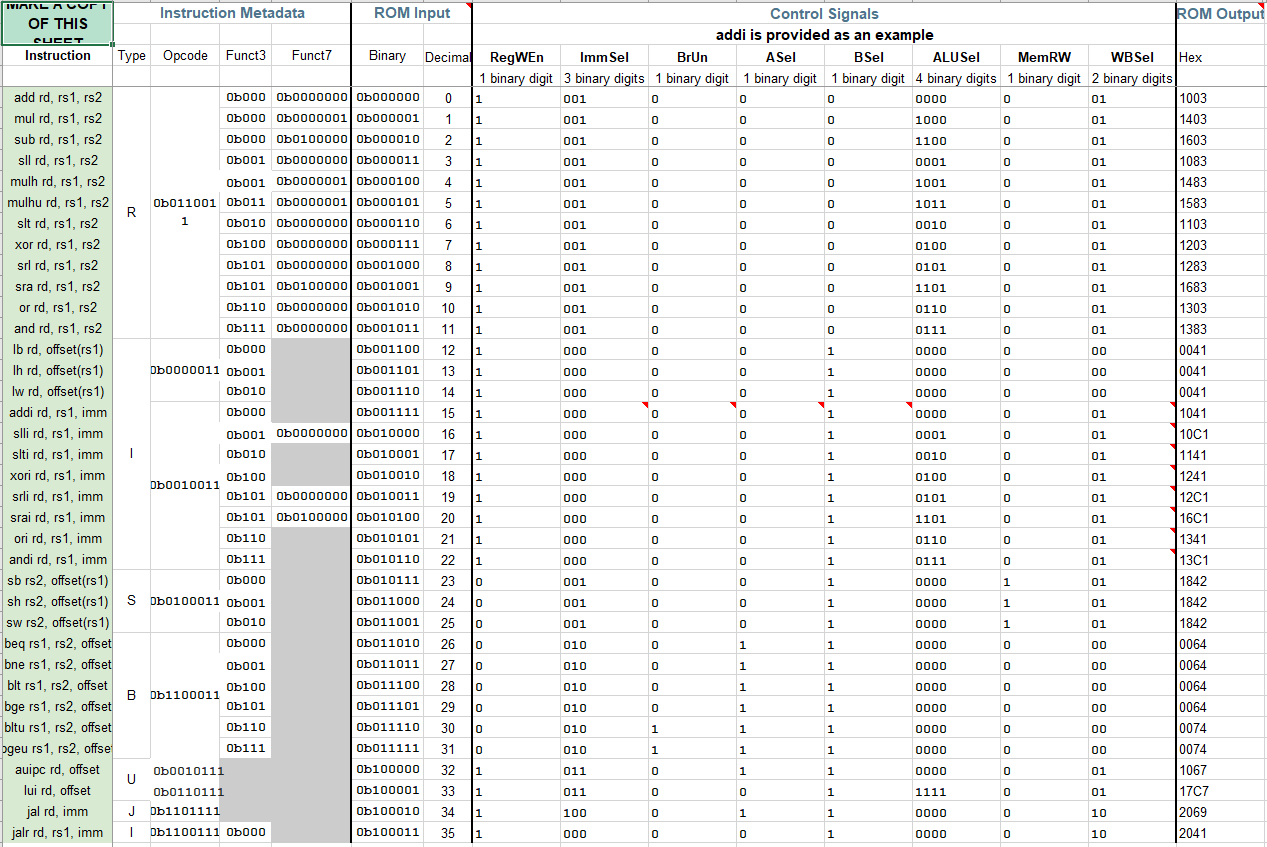
Task: Select the '3 binary digits' hint cell
Action: [x=604, y=78]
